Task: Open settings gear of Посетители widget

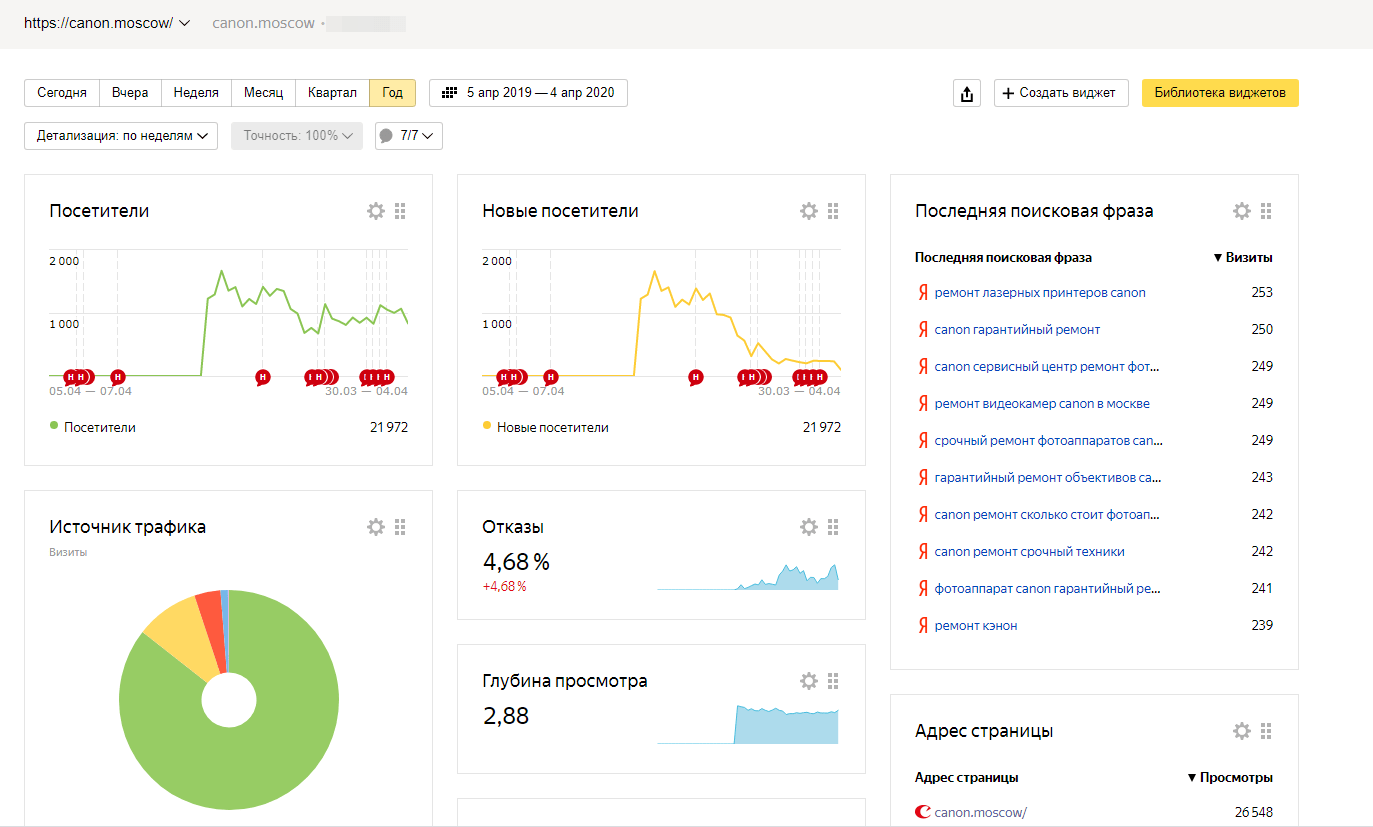Action: click(375, 211)
